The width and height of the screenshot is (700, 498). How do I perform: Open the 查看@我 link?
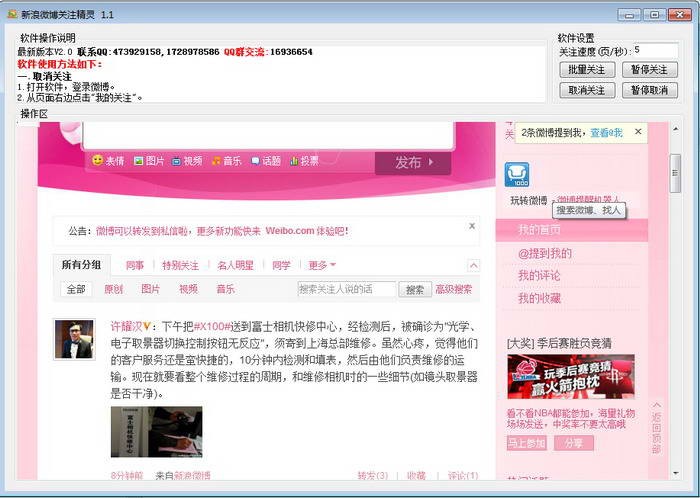pyautogui.click(x=606, y=133)
